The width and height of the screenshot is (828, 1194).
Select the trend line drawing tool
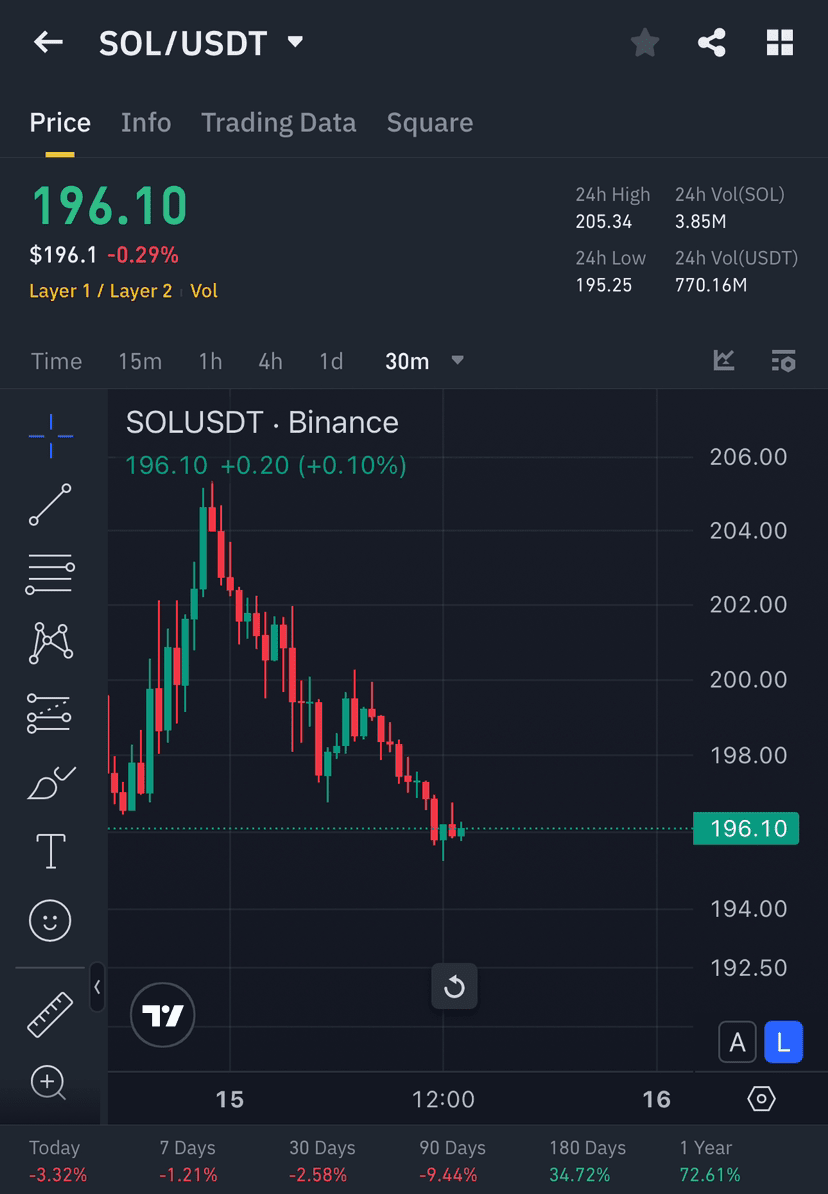coord(50,504)
